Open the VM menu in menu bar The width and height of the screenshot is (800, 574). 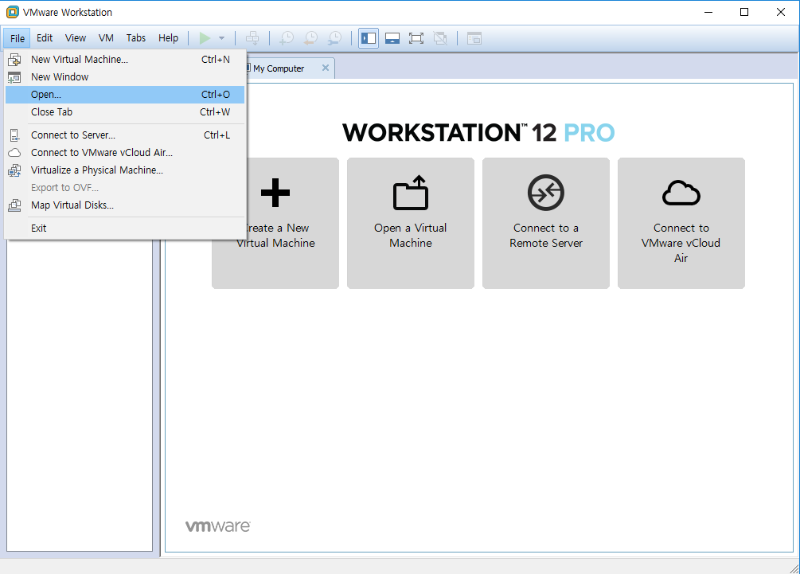point(106,38)
